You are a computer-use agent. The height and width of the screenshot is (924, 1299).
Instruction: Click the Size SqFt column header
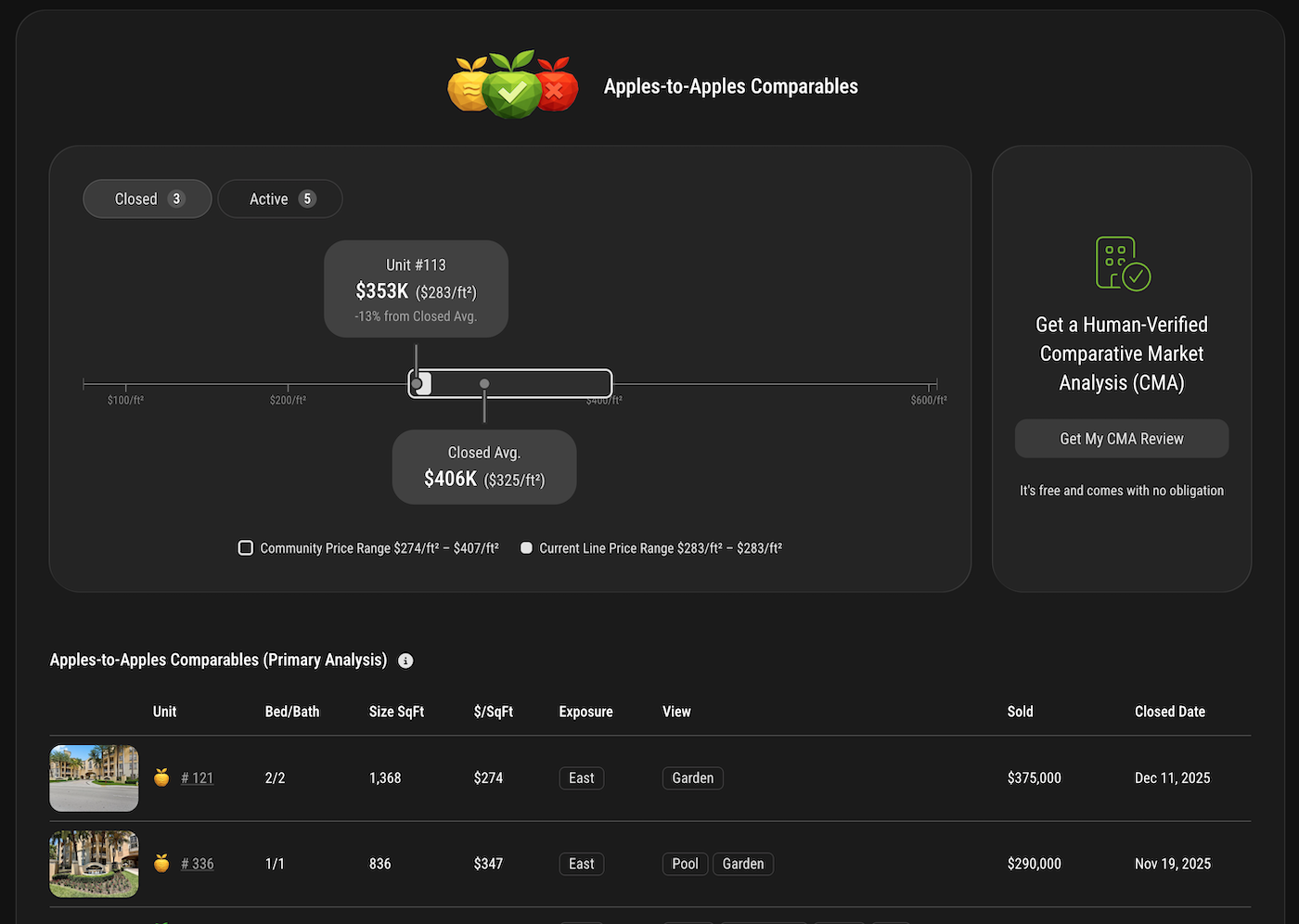396,712
